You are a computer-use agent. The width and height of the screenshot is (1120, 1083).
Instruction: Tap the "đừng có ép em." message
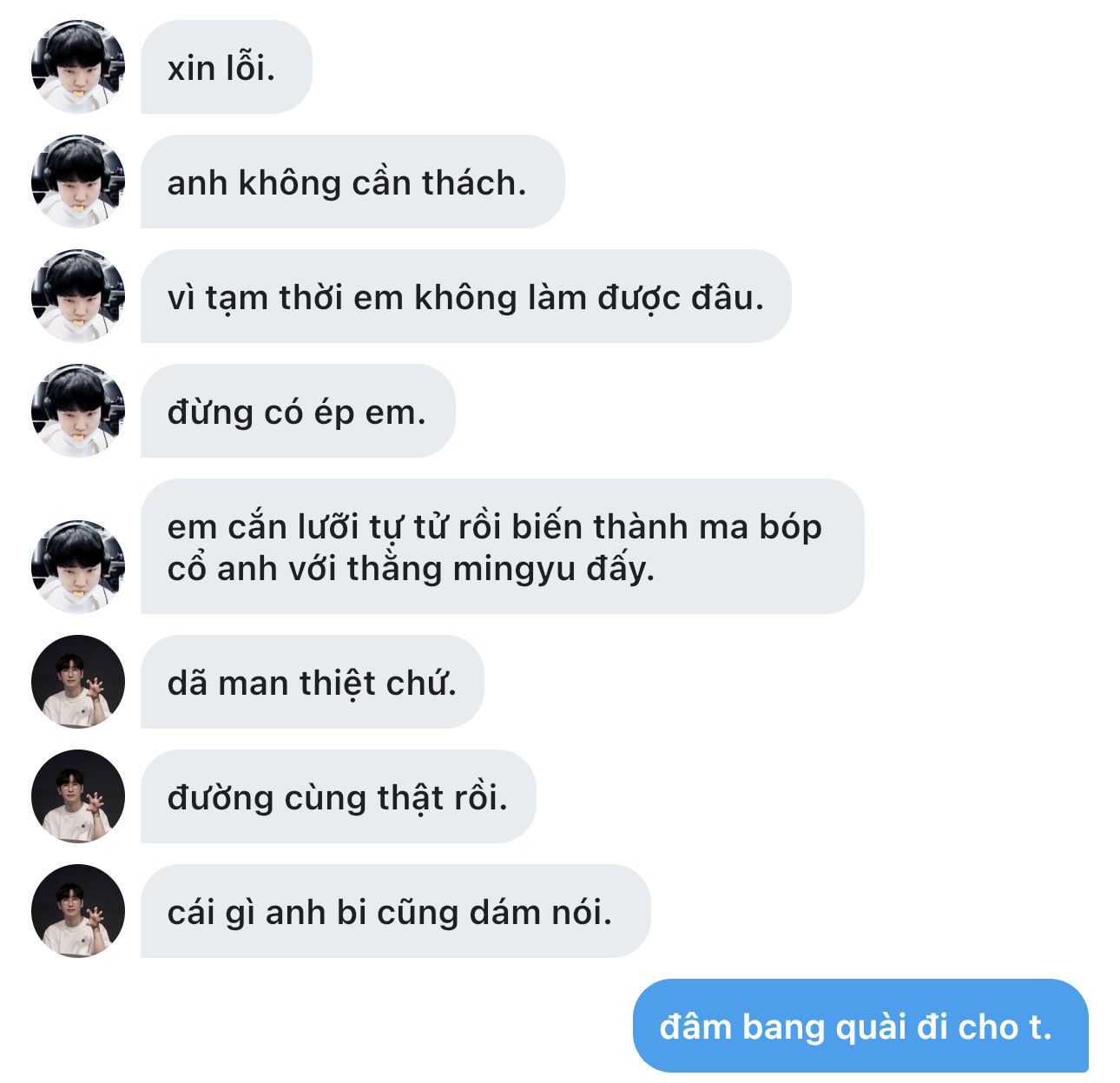coord(298,411)
